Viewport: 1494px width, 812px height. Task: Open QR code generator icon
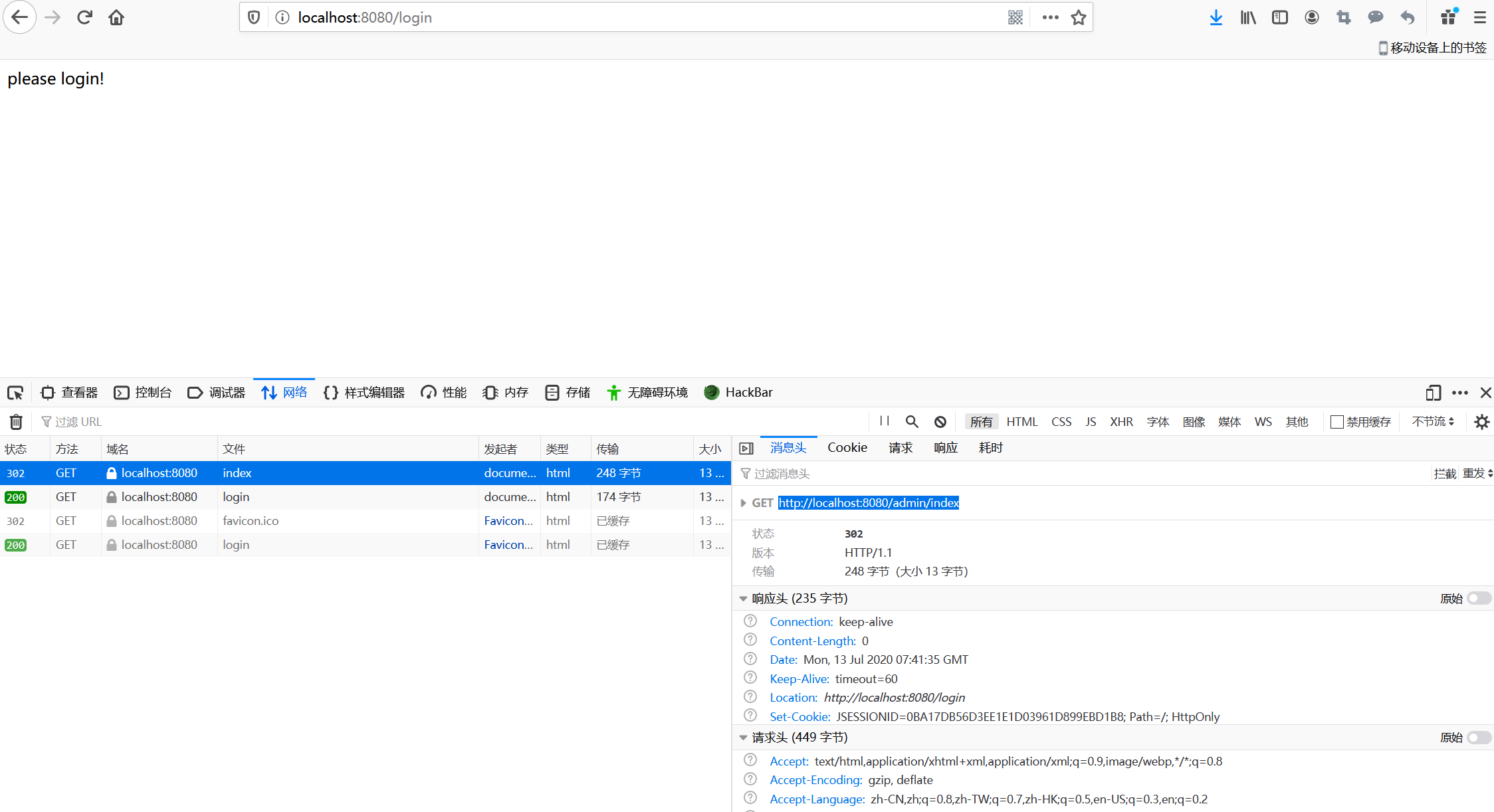point(1015,17)
